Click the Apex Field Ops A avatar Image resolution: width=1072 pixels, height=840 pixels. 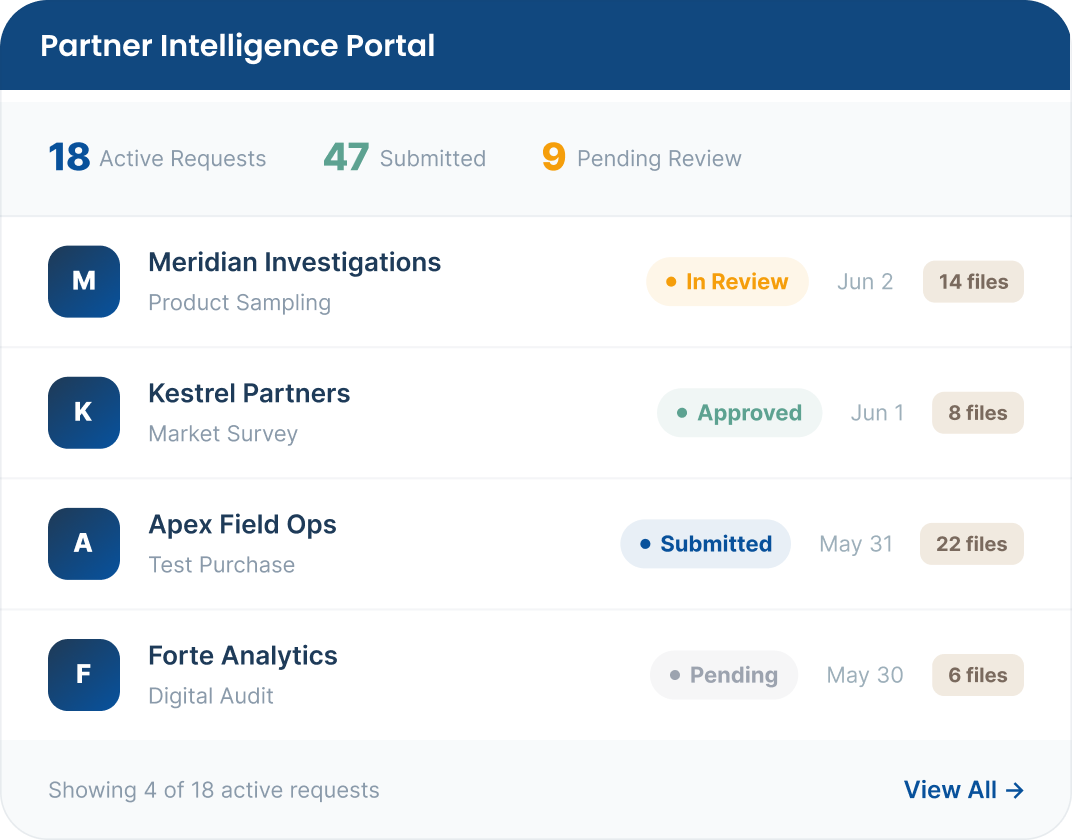[84, 544]
